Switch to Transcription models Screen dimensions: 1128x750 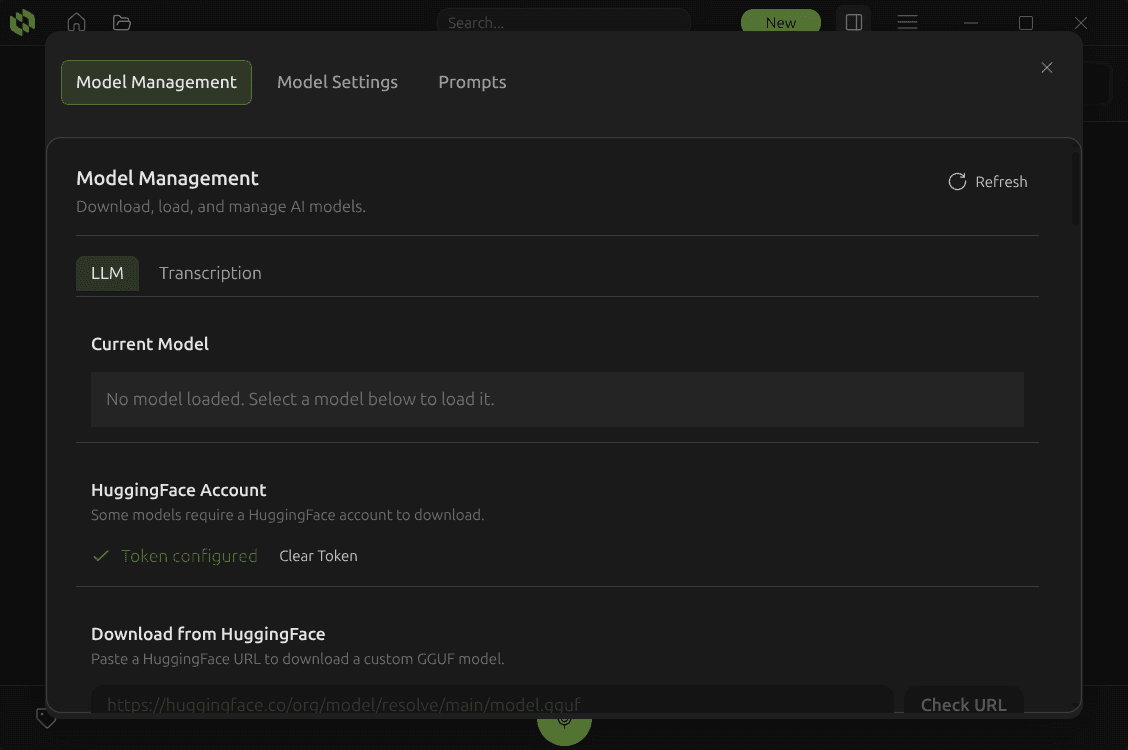[x=210, y=272]
